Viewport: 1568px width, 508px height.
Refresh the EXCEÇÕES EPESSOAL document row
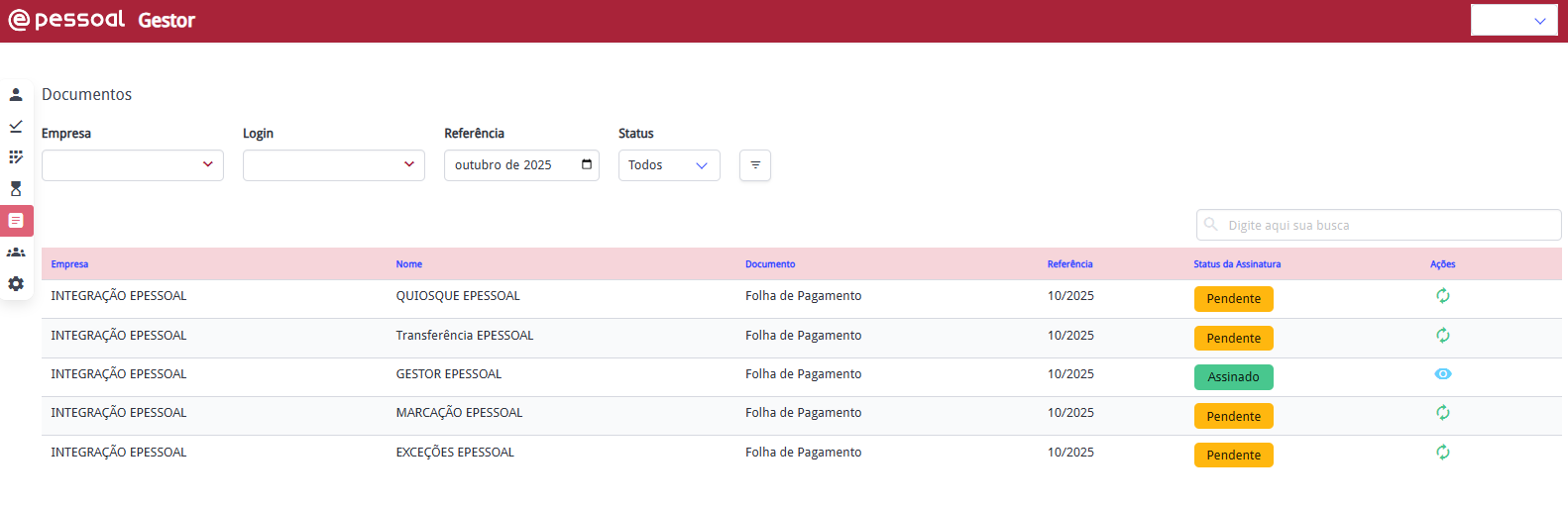(x=1443, y=453)
